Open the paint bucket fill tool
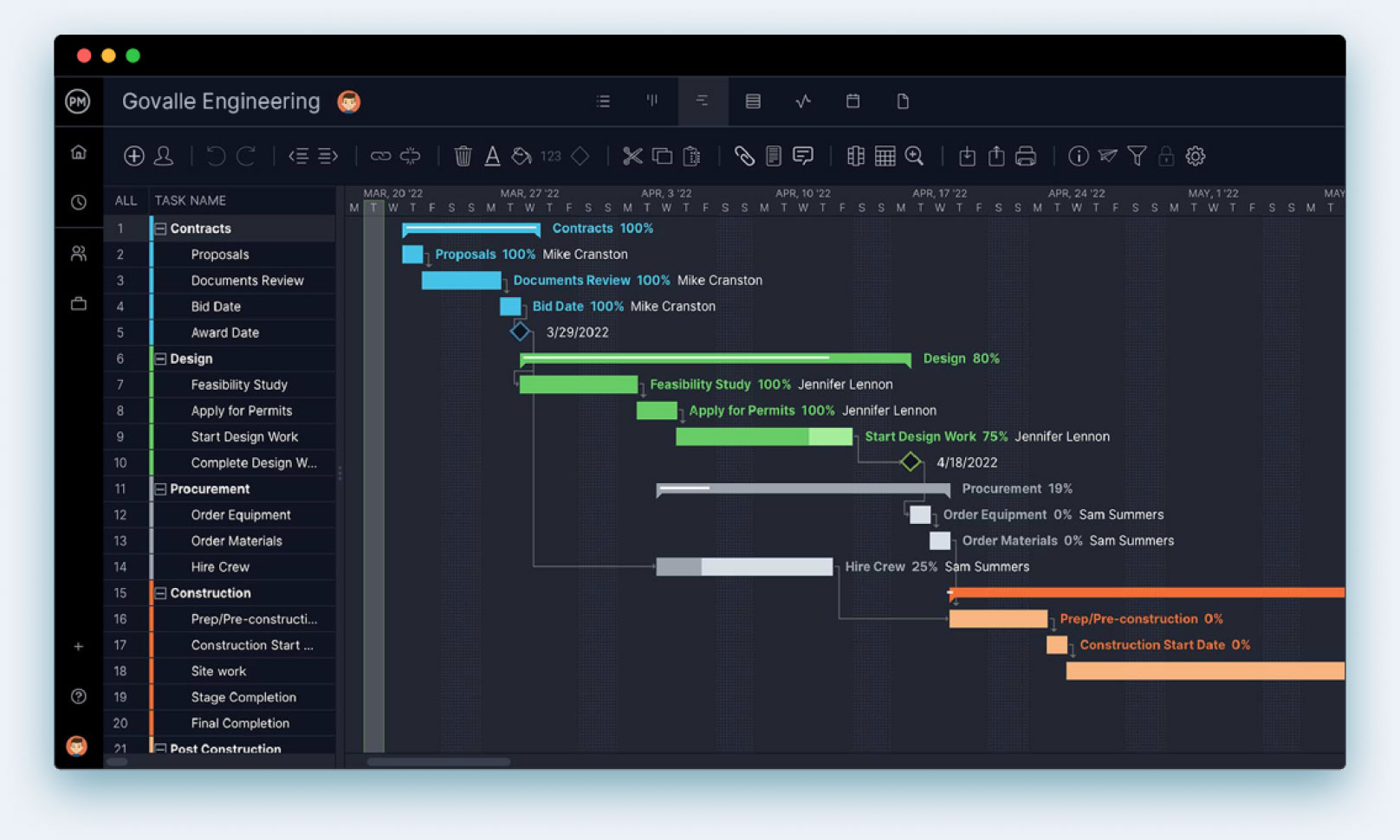The height and width of the screenshot is (840, 1400). coord(522,156)
